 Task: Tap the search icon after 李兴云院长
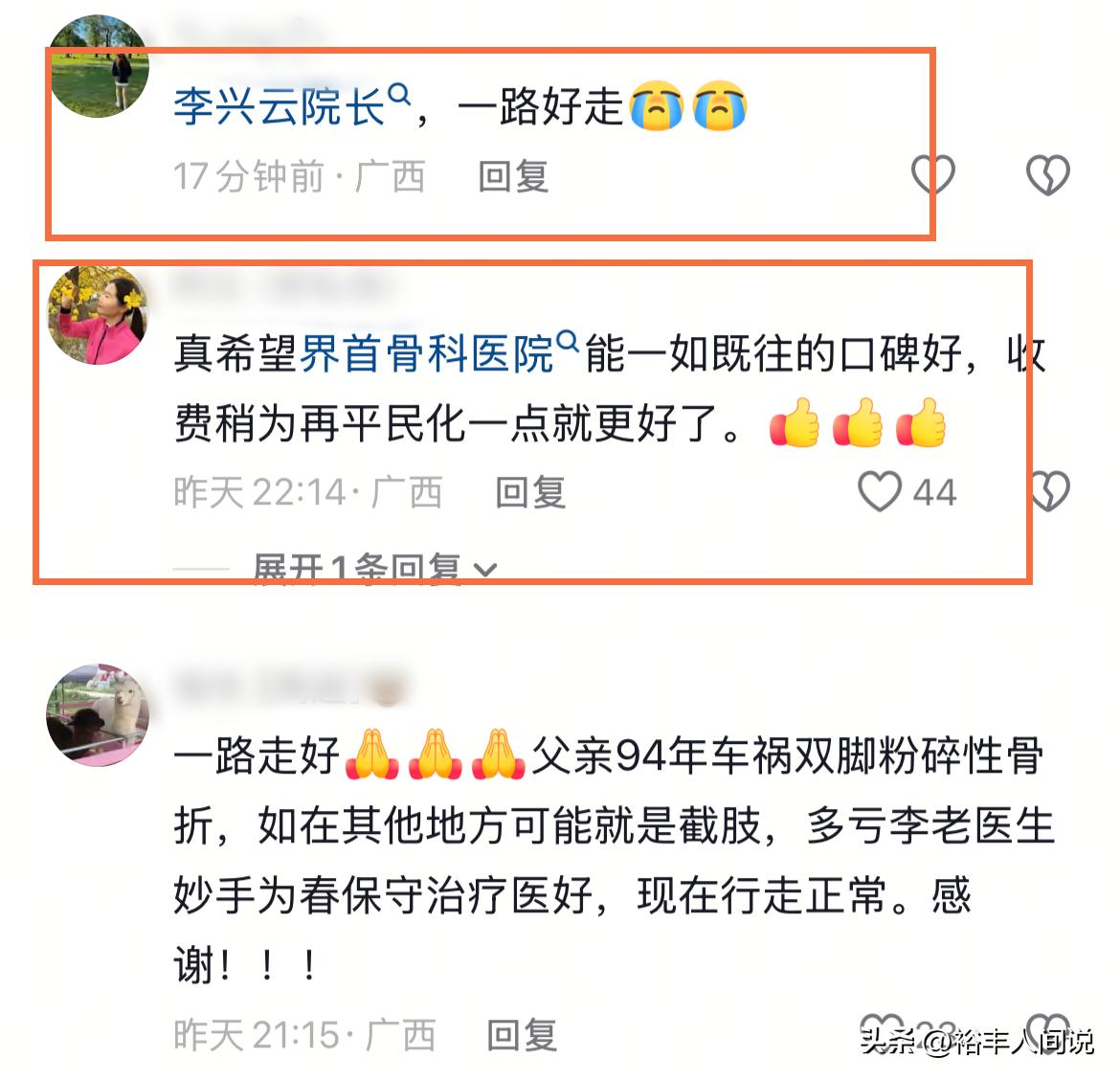[x=398, y=95]
